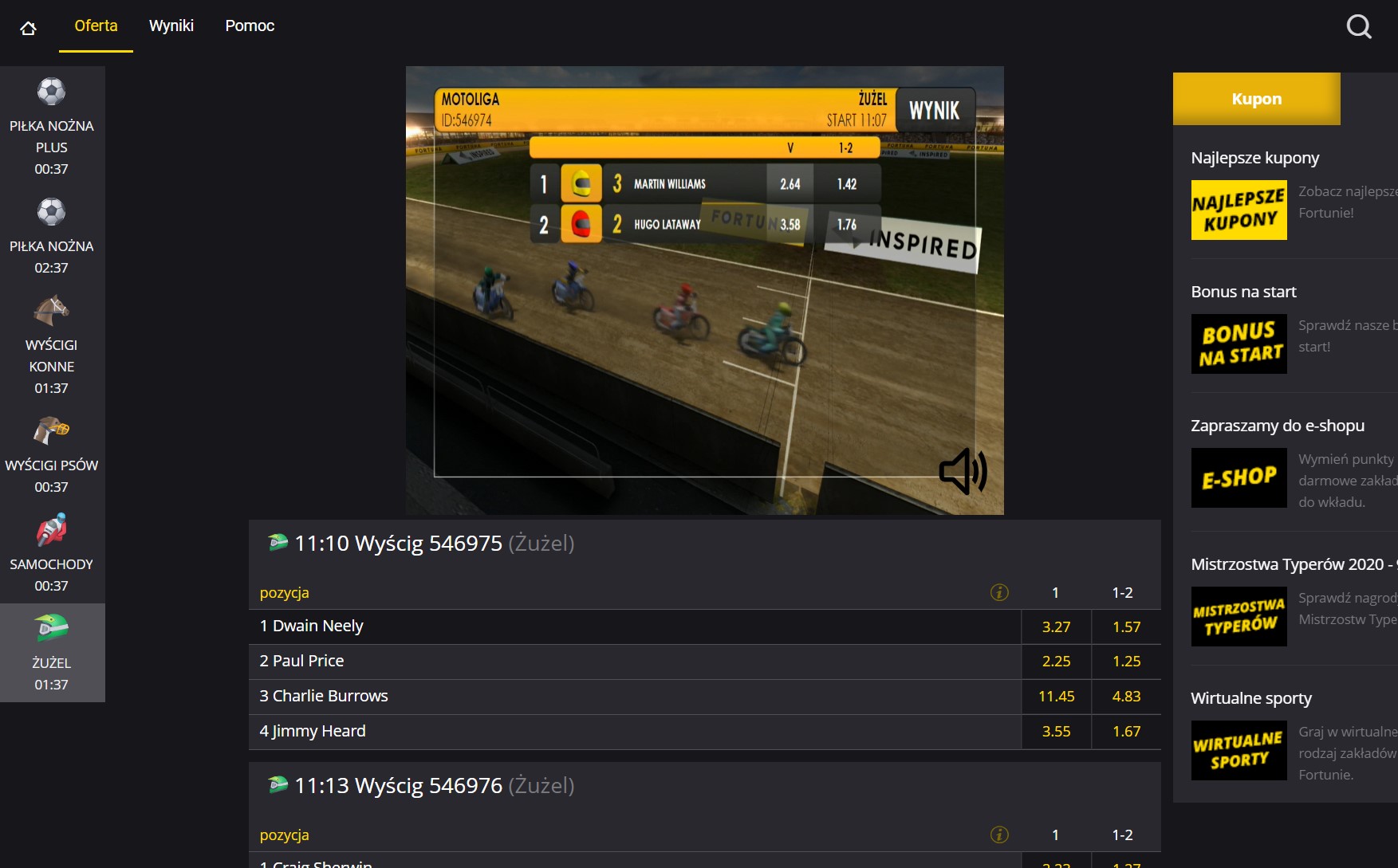Mute the video with speaker icon
Viewport: 1398px width, 868px height.
click(x=963, y=471)
